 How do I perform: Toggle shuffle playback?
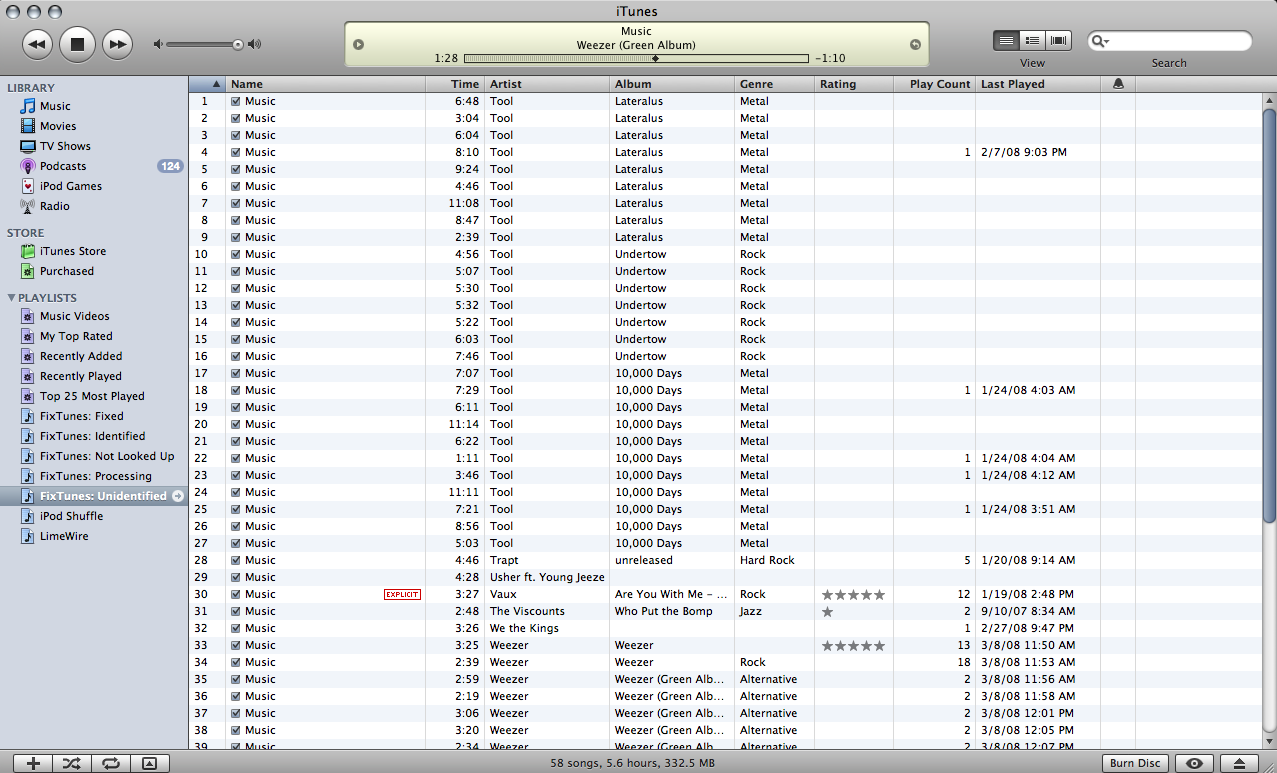[x=71, y=763]
